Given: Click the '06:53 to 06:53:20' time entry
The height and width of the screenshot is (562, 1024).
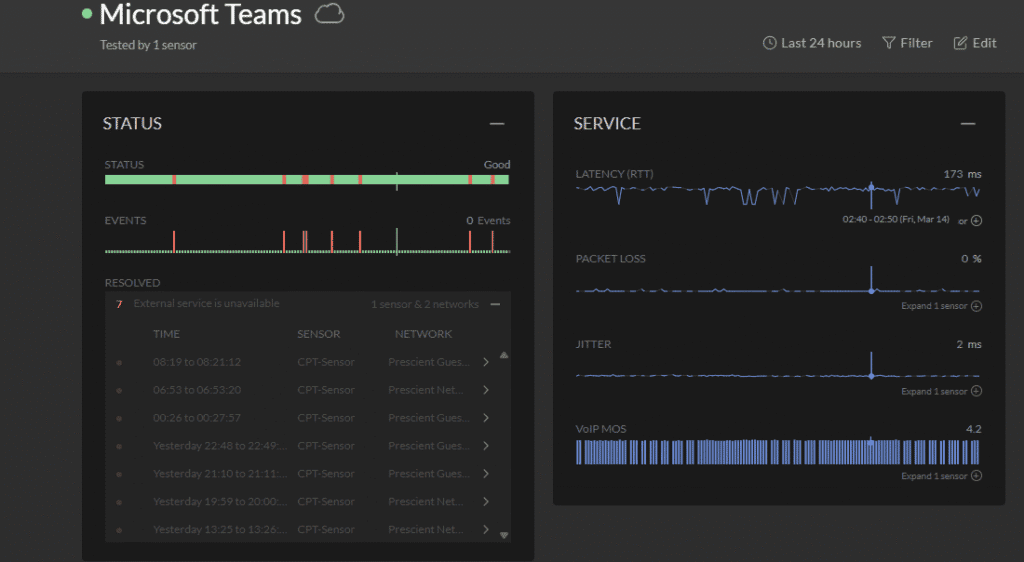Looking at the screenshot, I should coord(197,390).
